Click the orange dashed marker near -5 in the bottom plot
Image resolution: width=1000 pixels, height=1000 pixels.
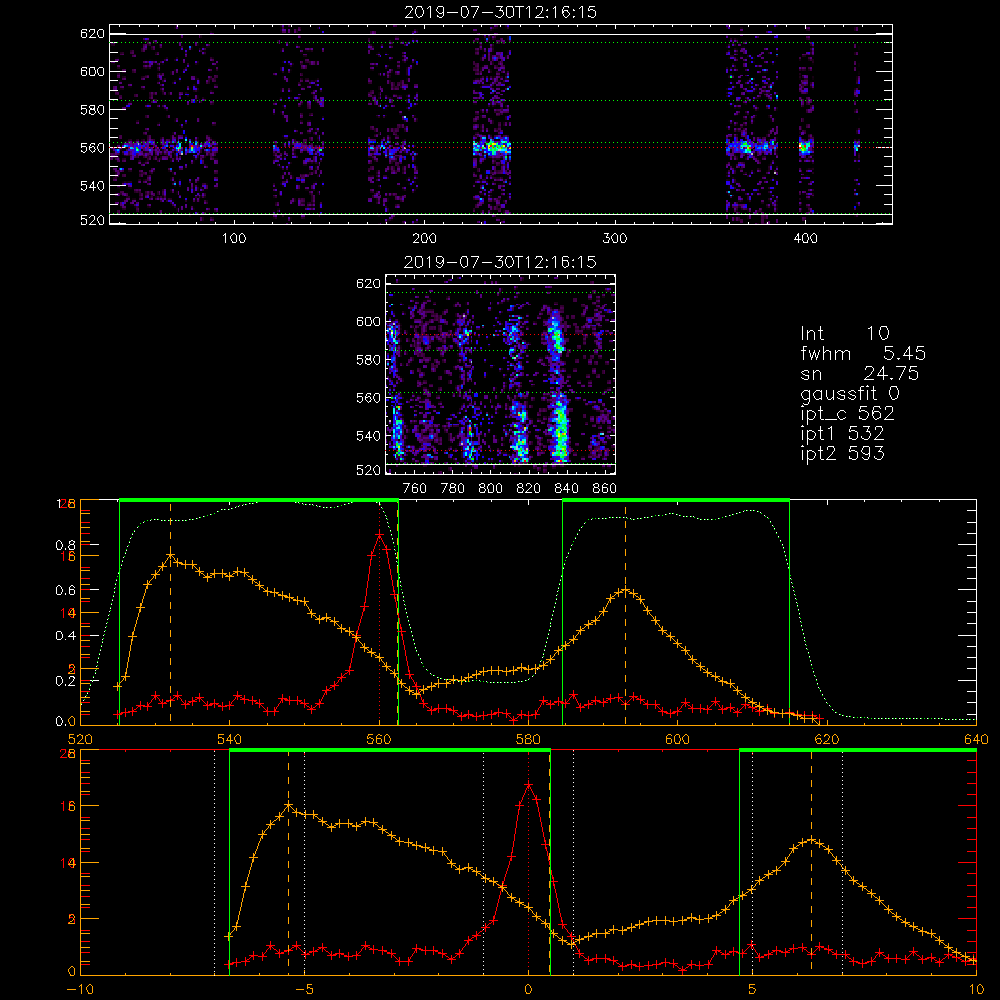(288, 862)
